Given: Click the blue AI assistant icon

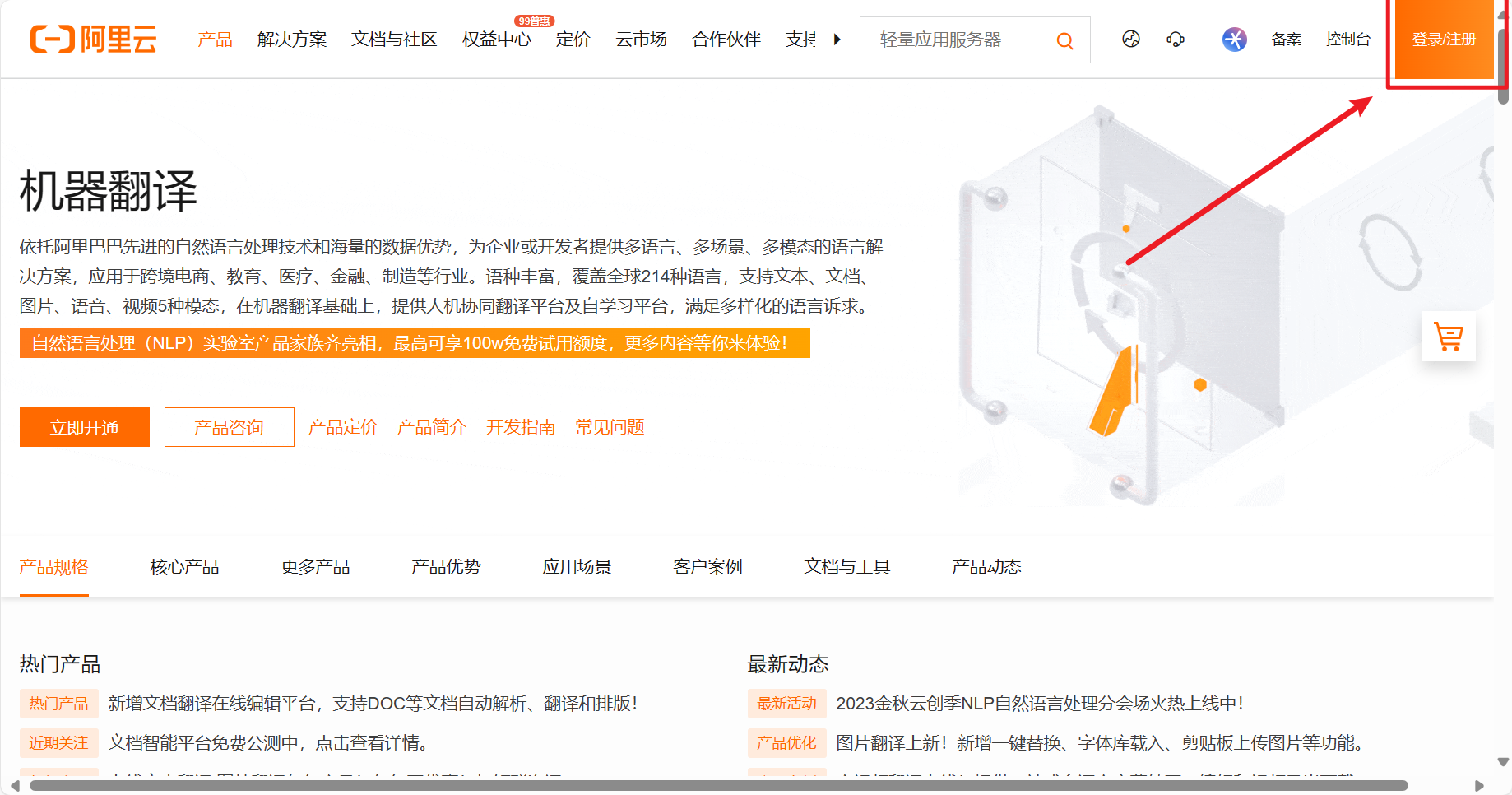Looking at the screenshot, I should 1234,39.
